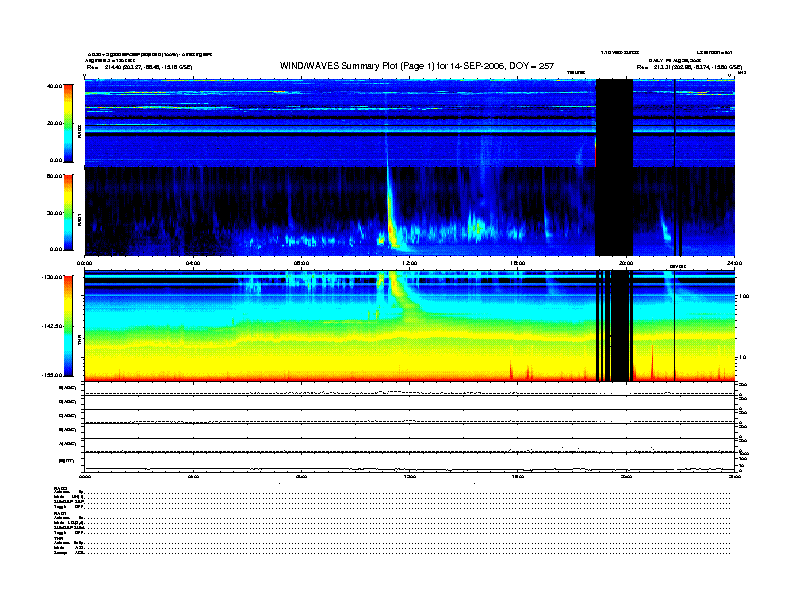Click the RAD2 vertical axis label

point(79,131)
